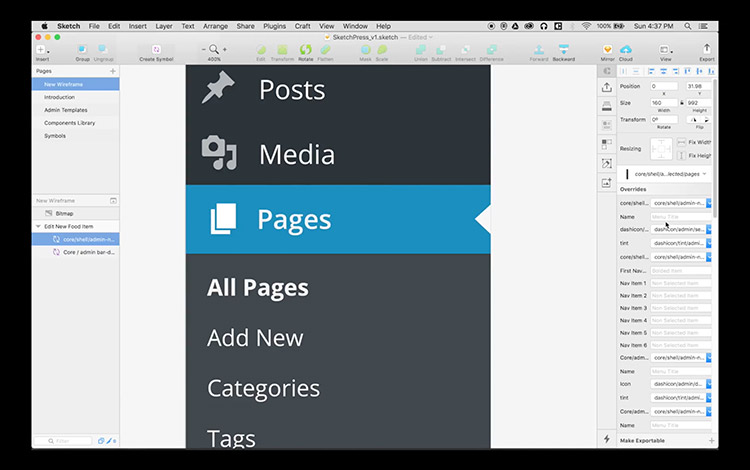Flip the layer horizontally

click(693, 120)
